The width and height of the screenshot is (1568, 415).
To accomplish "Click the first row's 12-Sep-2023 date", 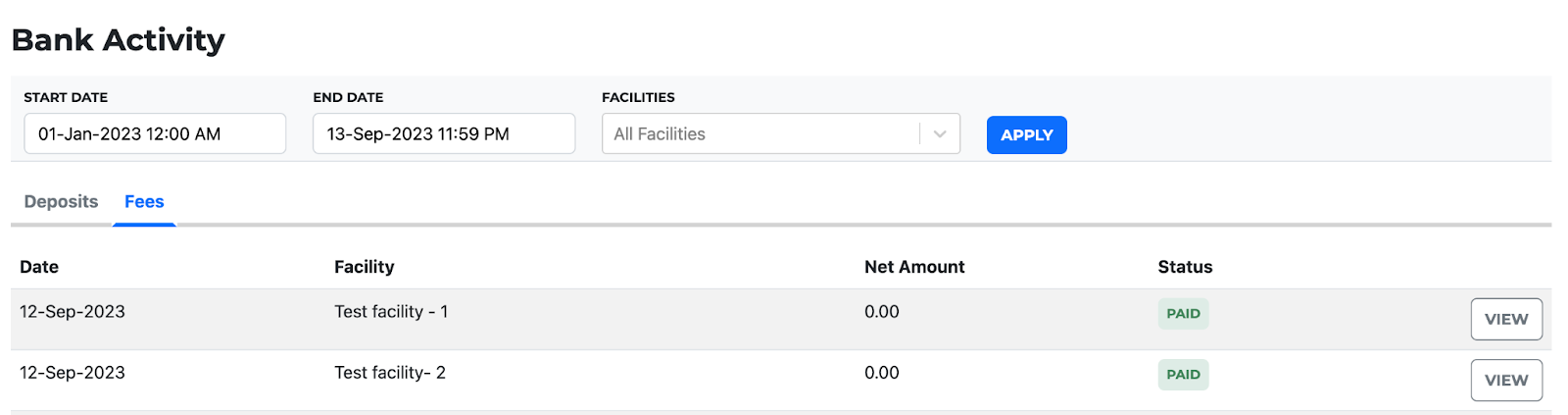I will [73, 312].
